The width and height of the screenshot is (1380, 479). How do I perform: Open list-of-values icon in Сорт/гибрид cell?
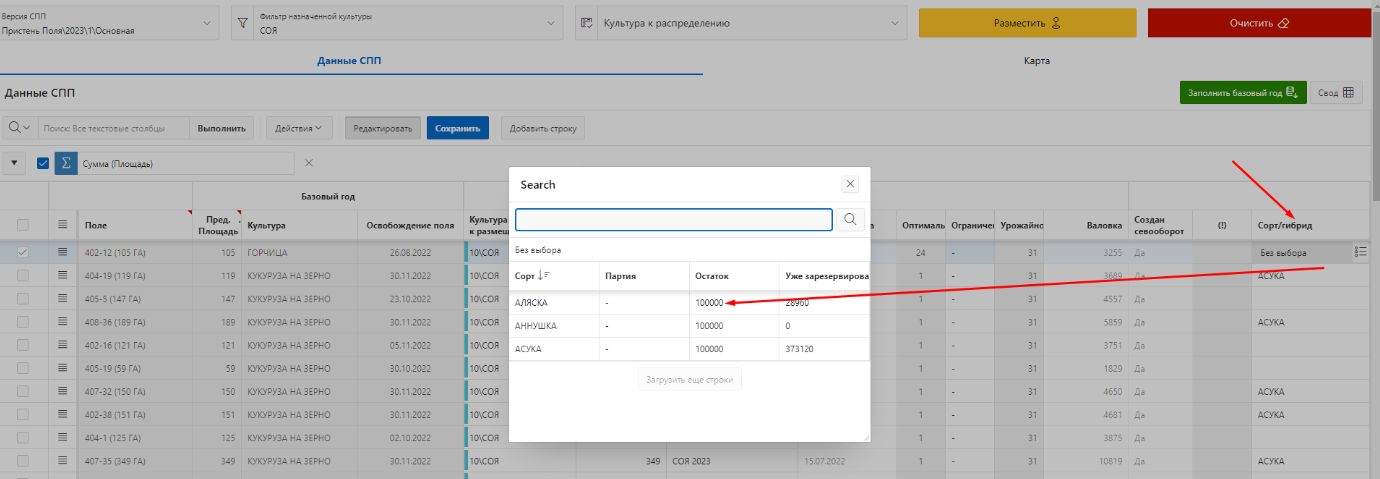1360,252
